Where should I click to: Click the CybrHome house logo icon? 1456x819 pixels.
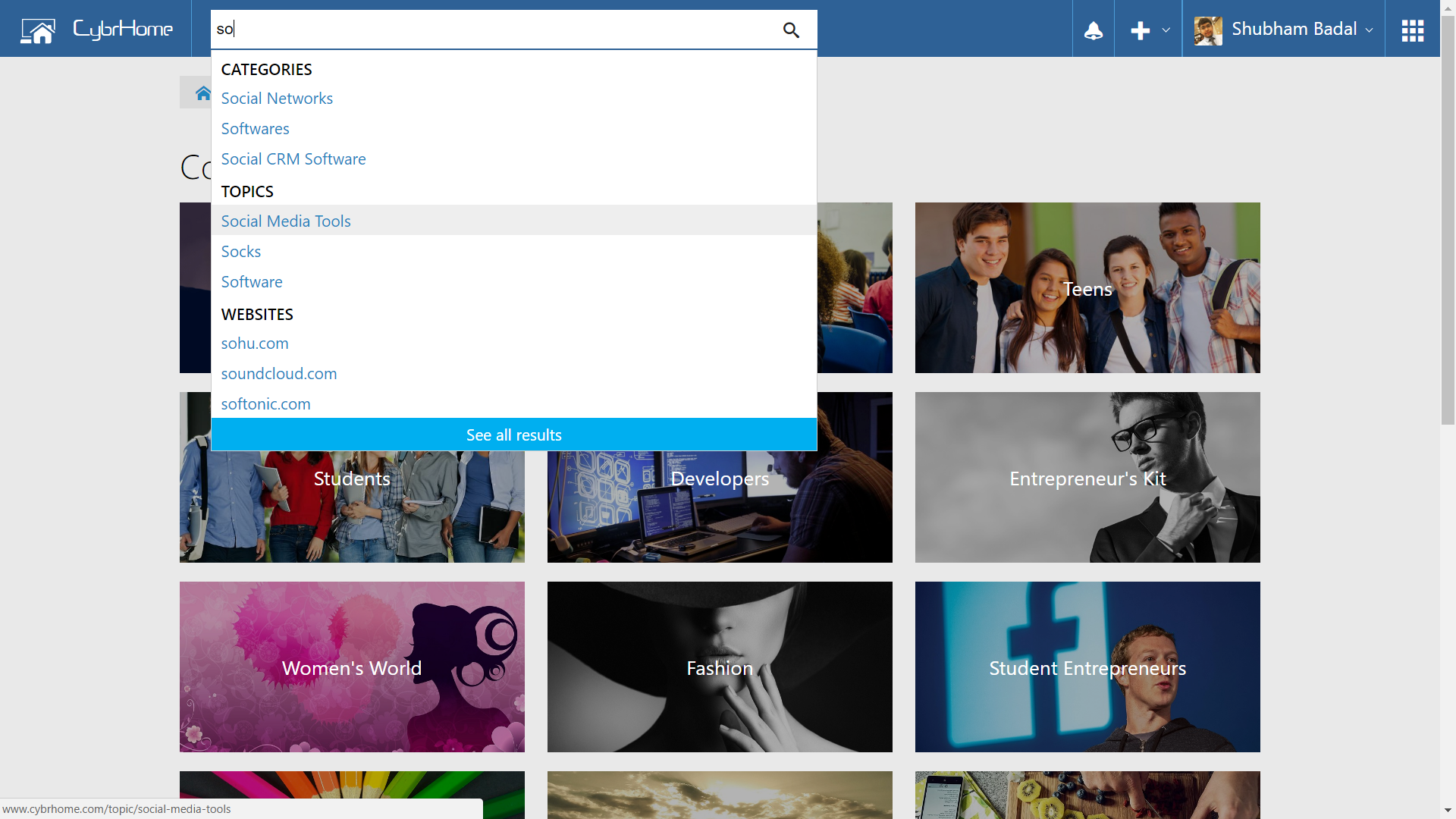point(38,30)
